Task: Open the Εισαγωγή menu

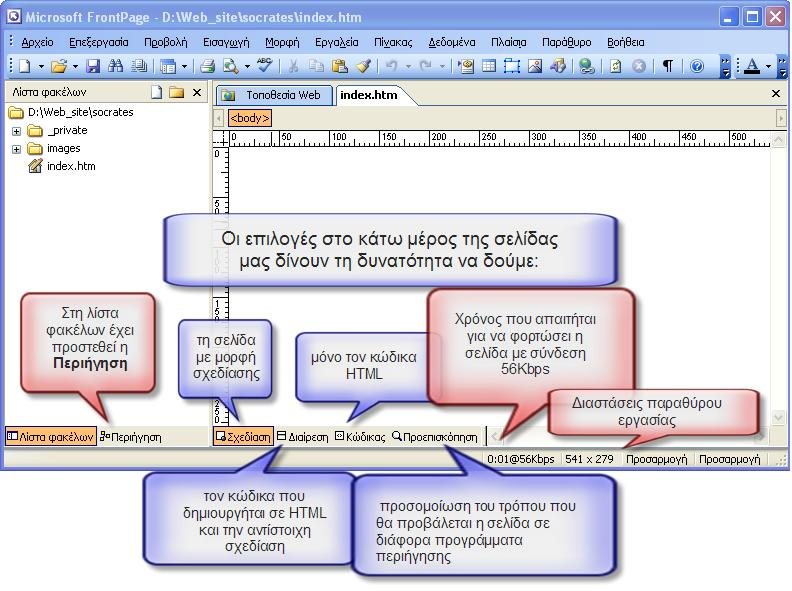Action: (226, 42)
